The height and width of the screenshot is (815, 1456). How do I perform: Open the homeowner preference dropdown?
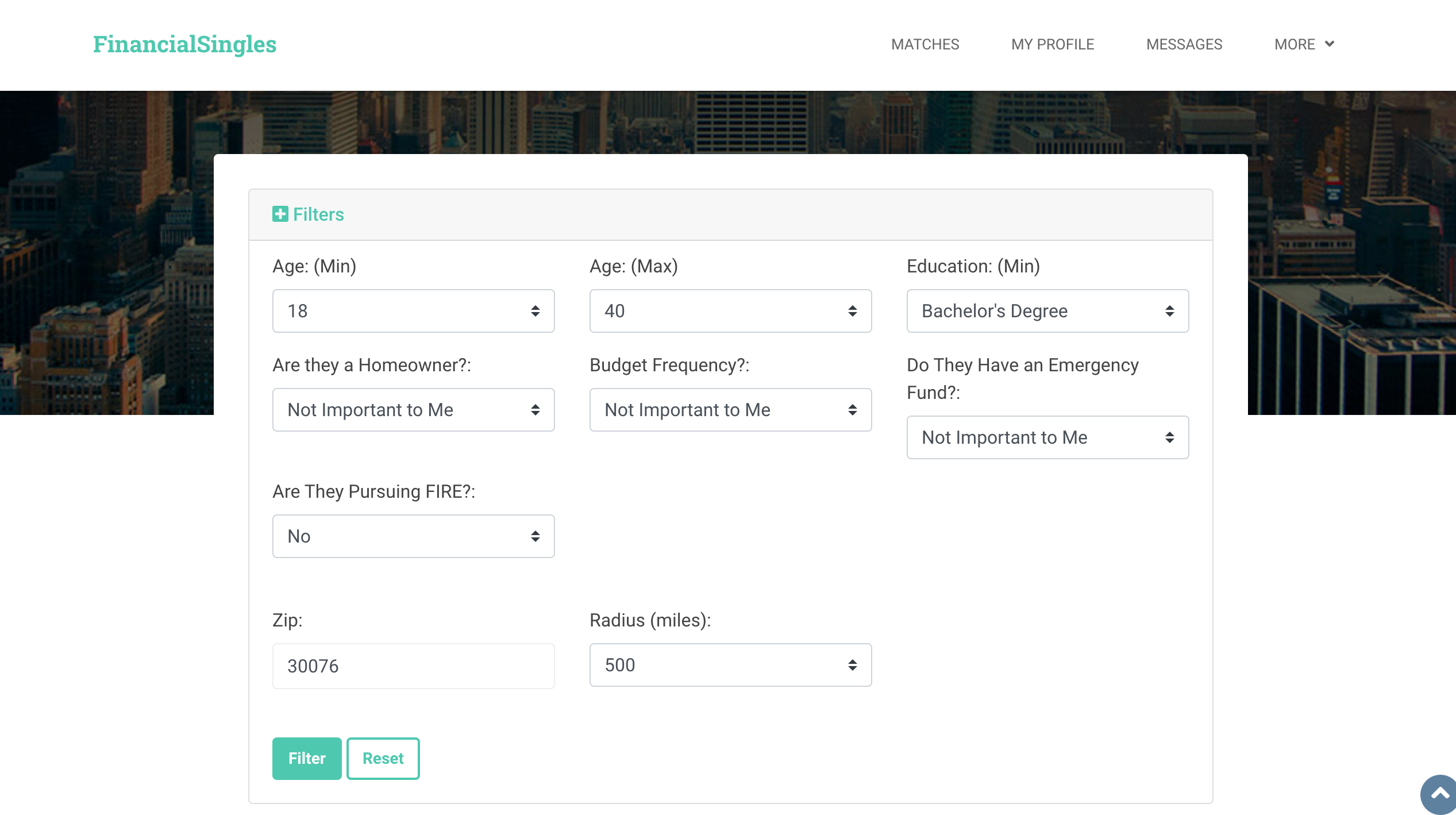click(413, 409)
